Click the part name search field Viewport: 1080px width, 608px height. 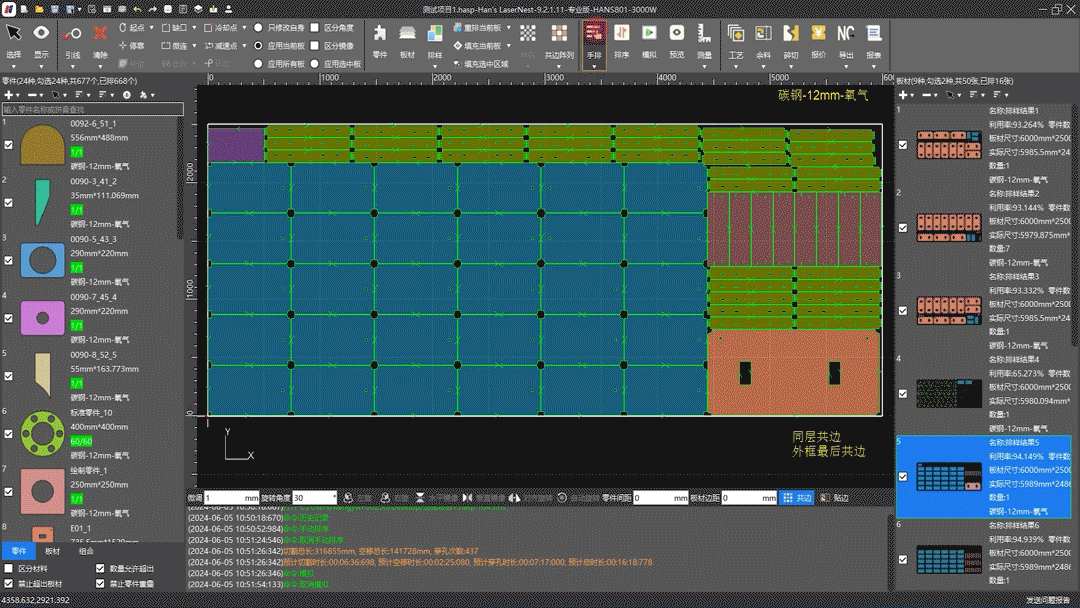93,109
